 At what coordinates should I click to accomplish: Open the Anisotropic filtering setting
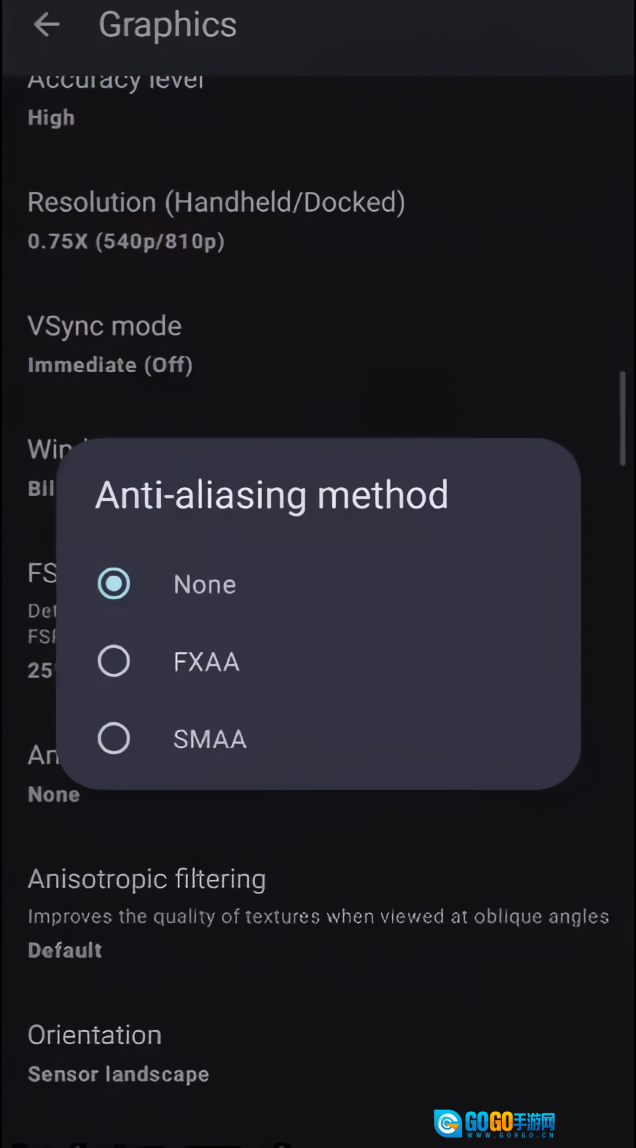(x=147, y=880)
